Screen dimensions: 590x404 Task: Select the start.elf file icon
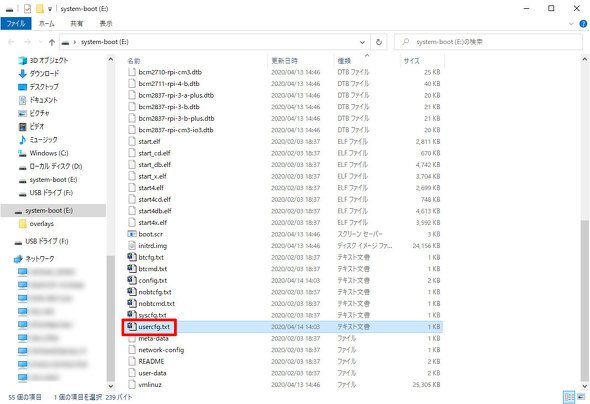132,141
